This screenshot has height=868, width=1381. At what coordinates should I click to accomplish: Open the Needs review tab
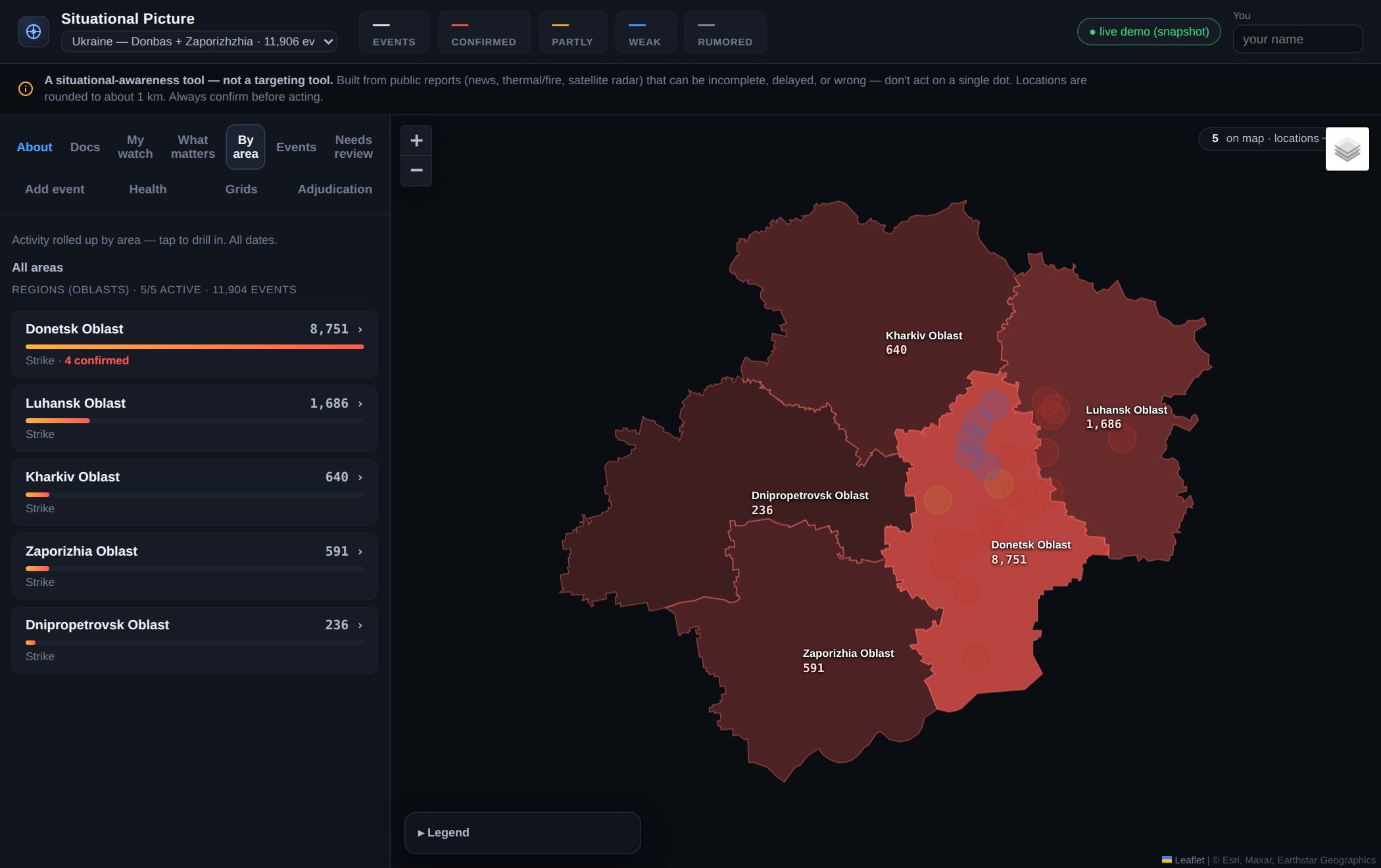[x=353, y=147]
